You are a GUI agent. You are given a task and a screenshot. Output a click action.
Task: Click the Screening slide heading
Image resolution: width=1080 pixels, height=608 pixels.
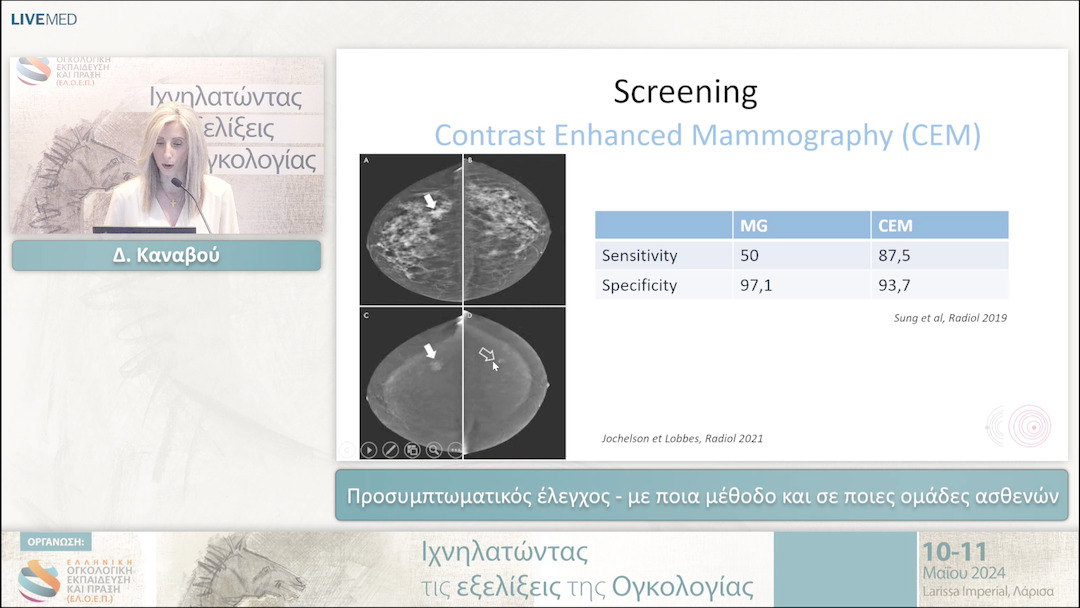coord(685,92)
